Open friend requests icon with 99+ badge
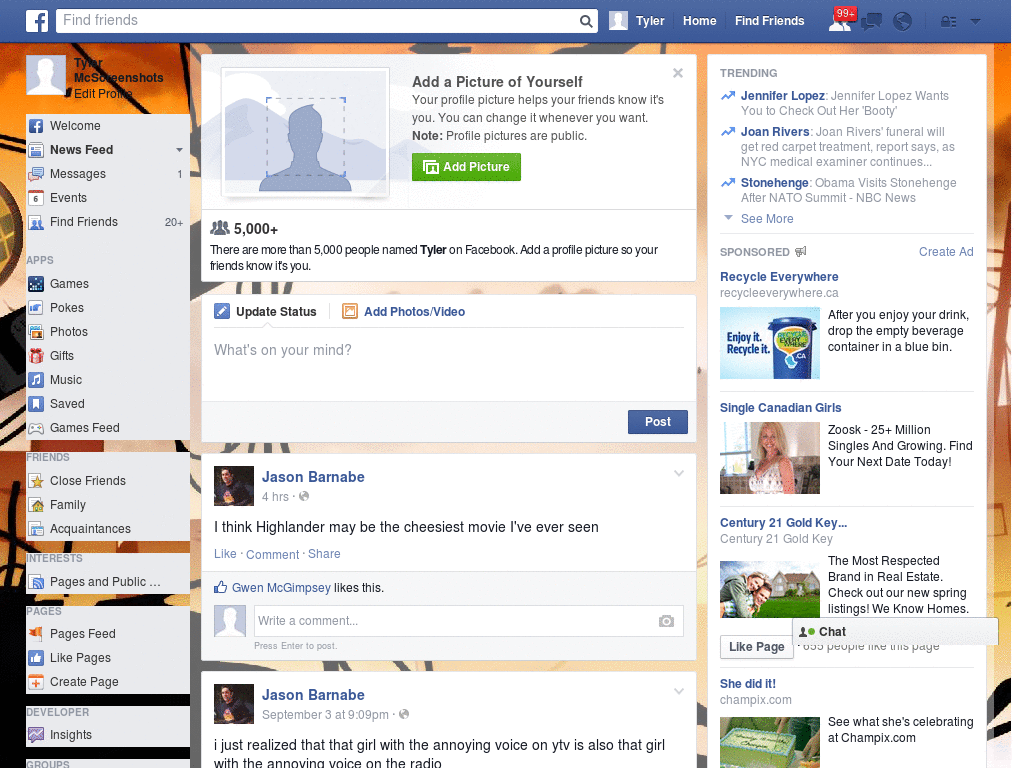The height and width of the screenshot is (768, 1024). (841, 21)
